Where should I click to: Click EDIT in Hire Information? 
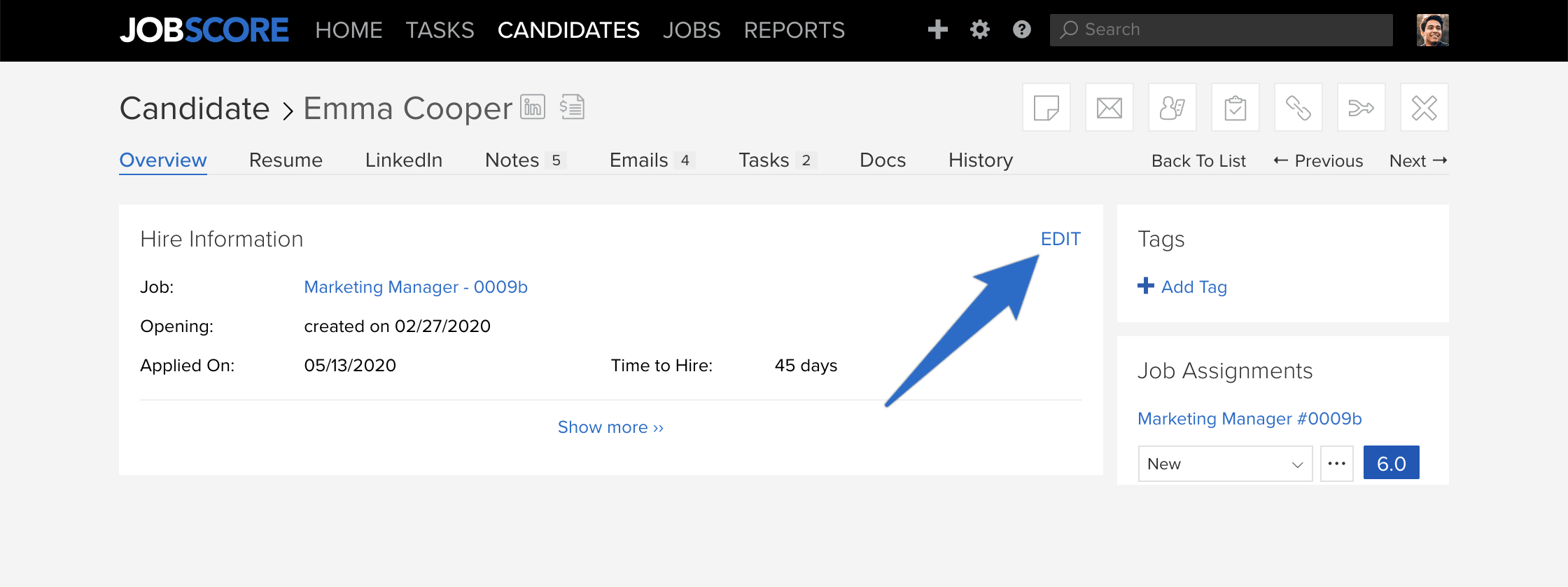(1060, 239)
